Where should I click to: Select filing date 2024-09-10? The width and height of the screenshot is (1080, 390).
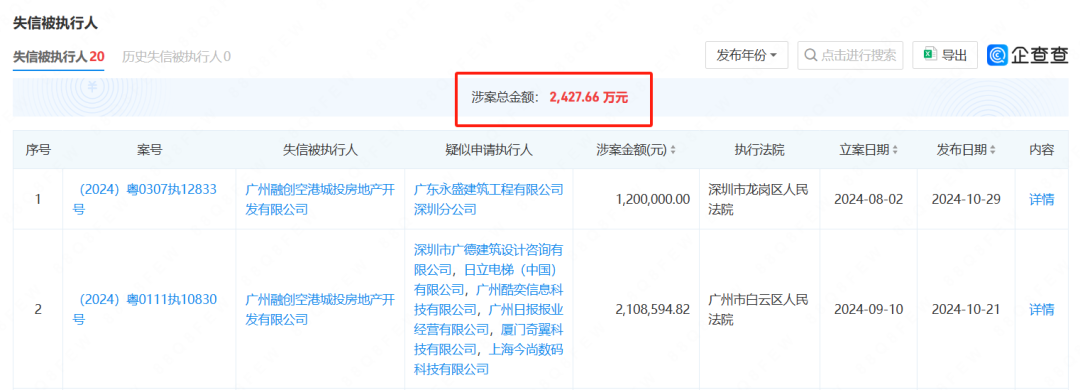tap(868, 309)
